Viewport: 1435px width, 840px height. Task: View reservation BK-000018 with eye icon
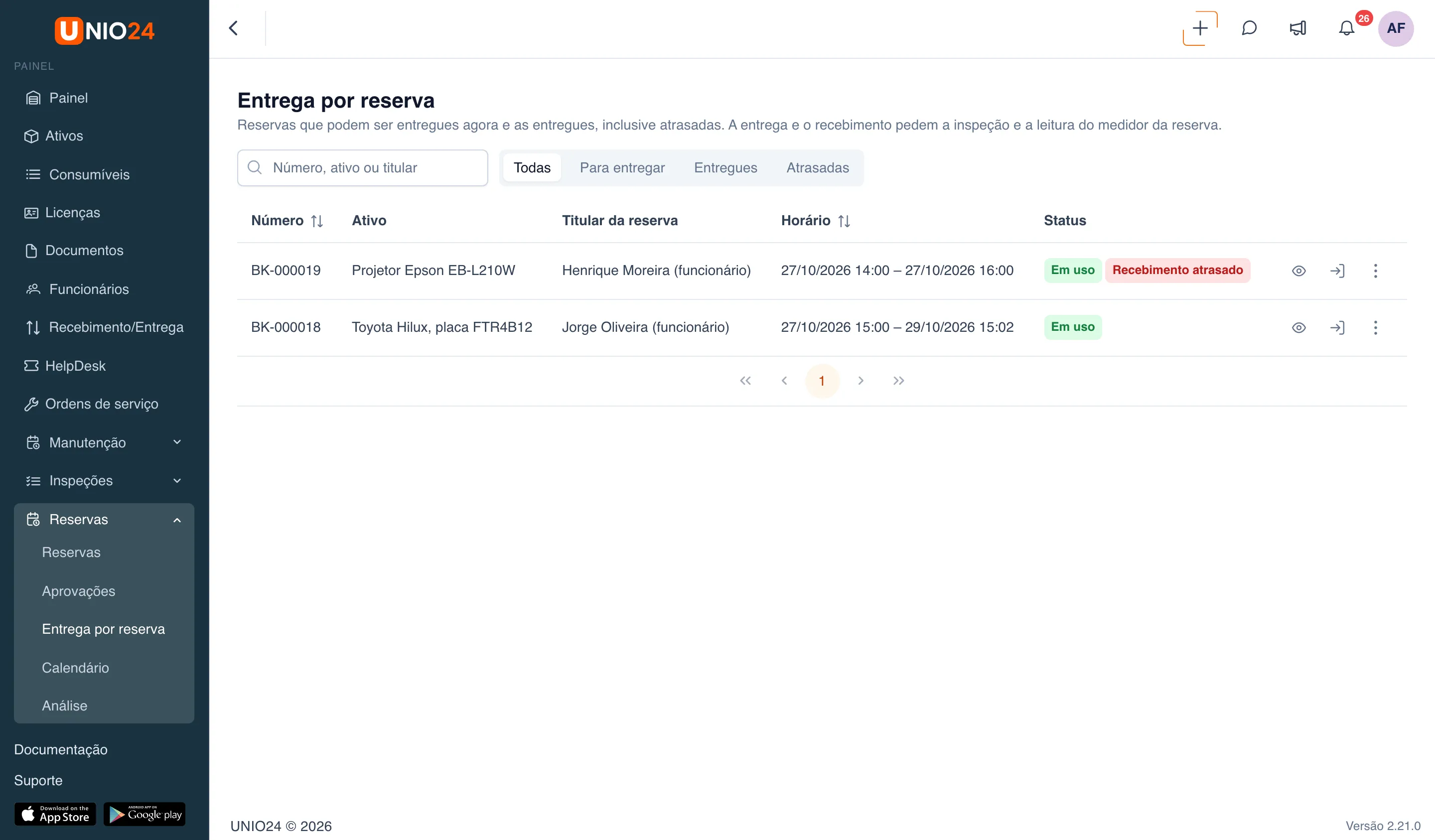point(1298,327)
